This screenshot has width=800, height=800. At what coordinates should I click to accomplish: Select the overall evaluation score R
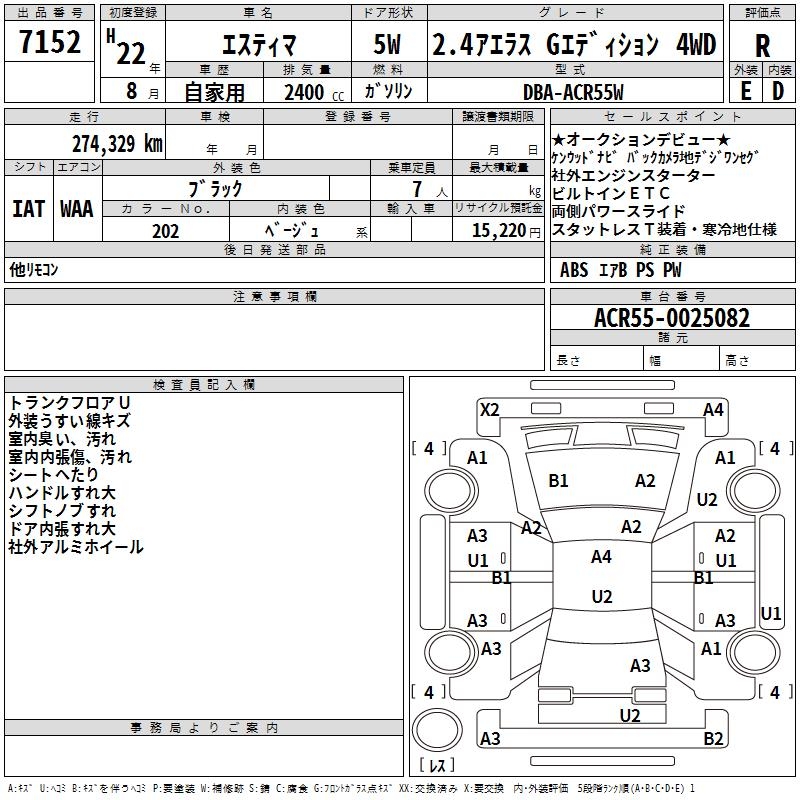point(762,46)
